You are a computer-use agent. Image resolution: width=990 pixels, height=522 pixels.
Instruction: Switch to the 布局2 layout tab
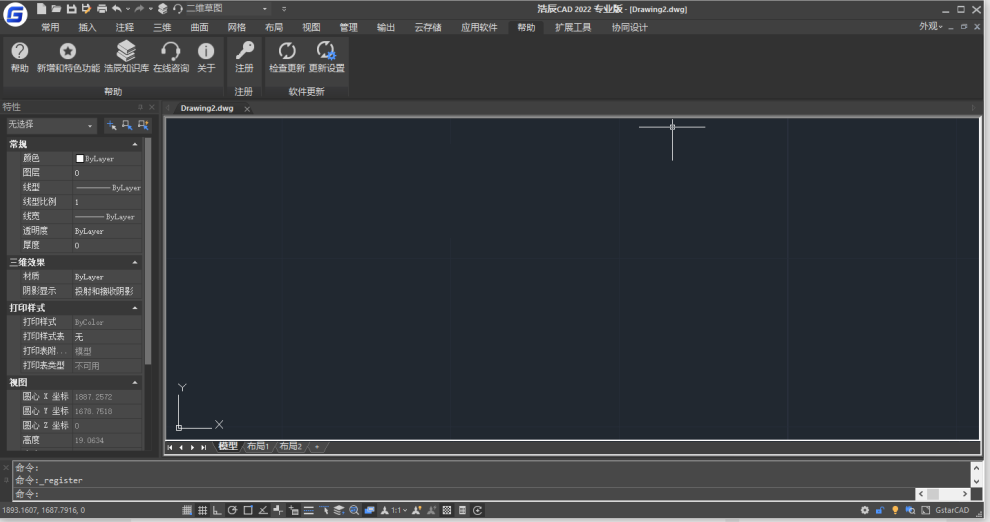pos(290,446)
